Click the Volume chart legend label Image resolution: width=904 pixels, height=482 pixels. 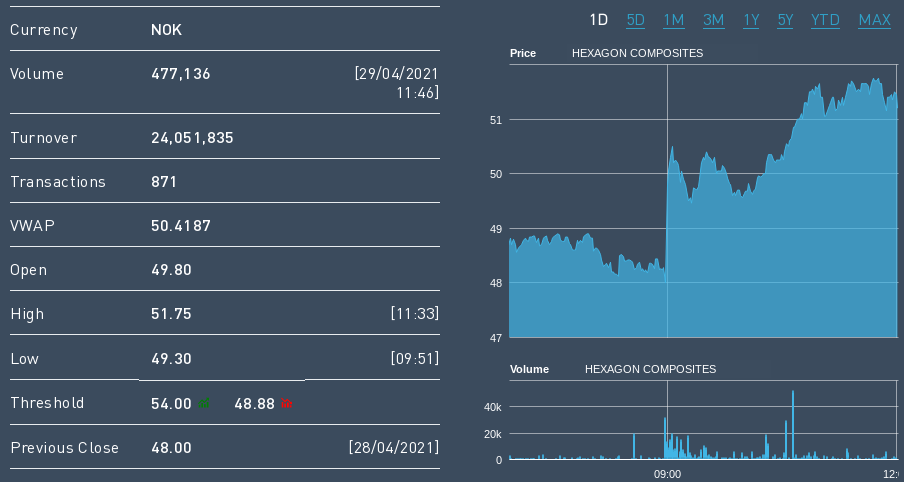529,369
